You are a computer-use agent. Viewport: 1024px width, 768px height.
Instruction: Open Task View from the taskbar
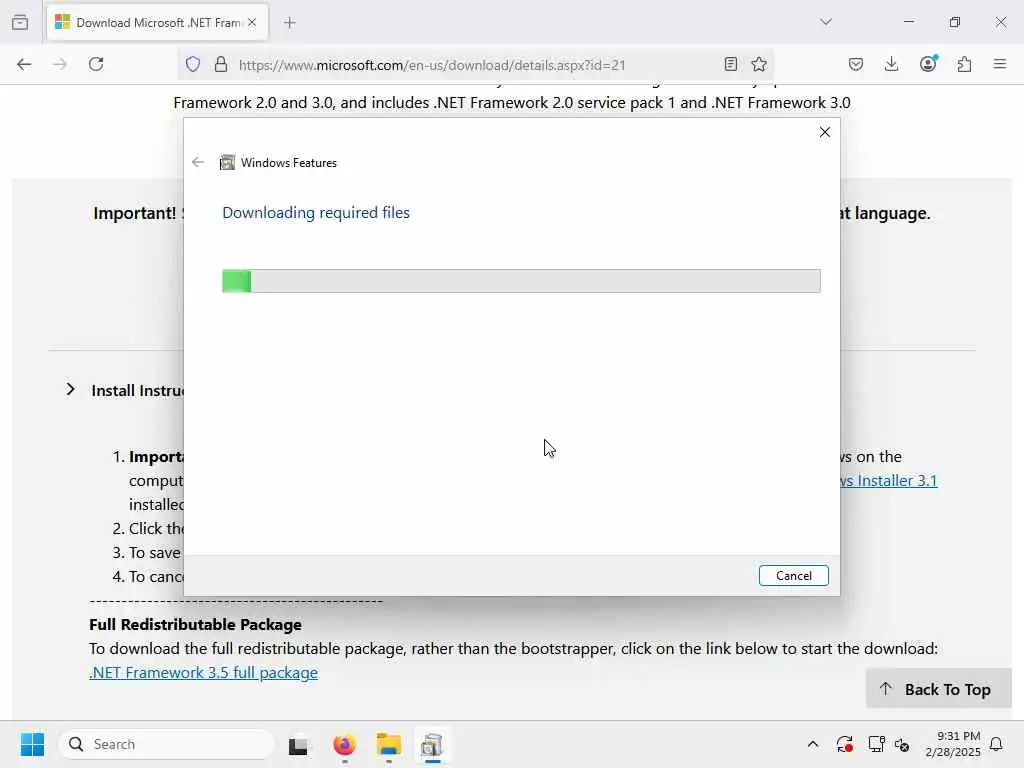pos(298,744)
